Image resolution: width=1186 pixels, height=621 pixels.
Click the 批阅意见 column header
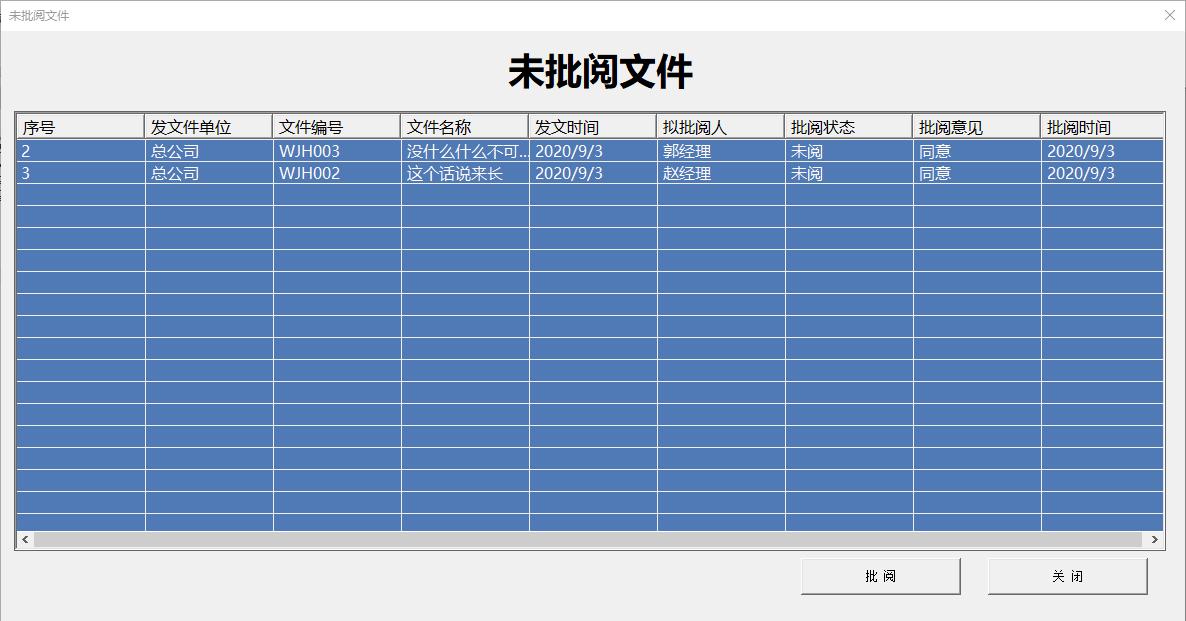tap(975, 125)
